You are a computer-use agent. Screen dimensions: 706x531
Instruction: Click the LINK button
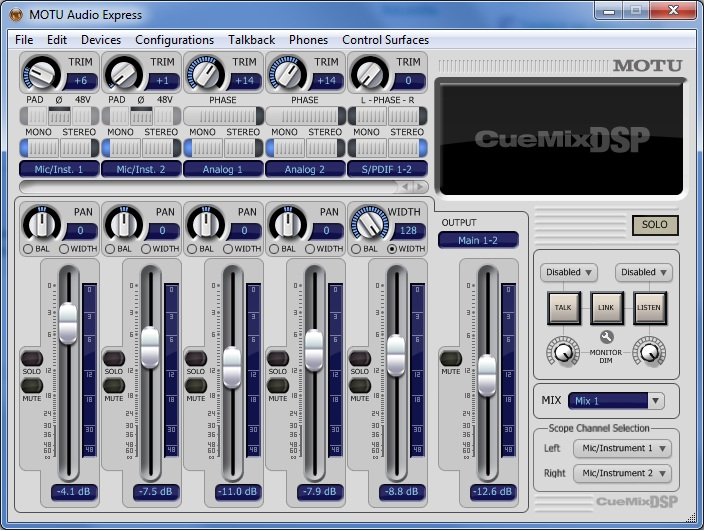tap(606, 308)
